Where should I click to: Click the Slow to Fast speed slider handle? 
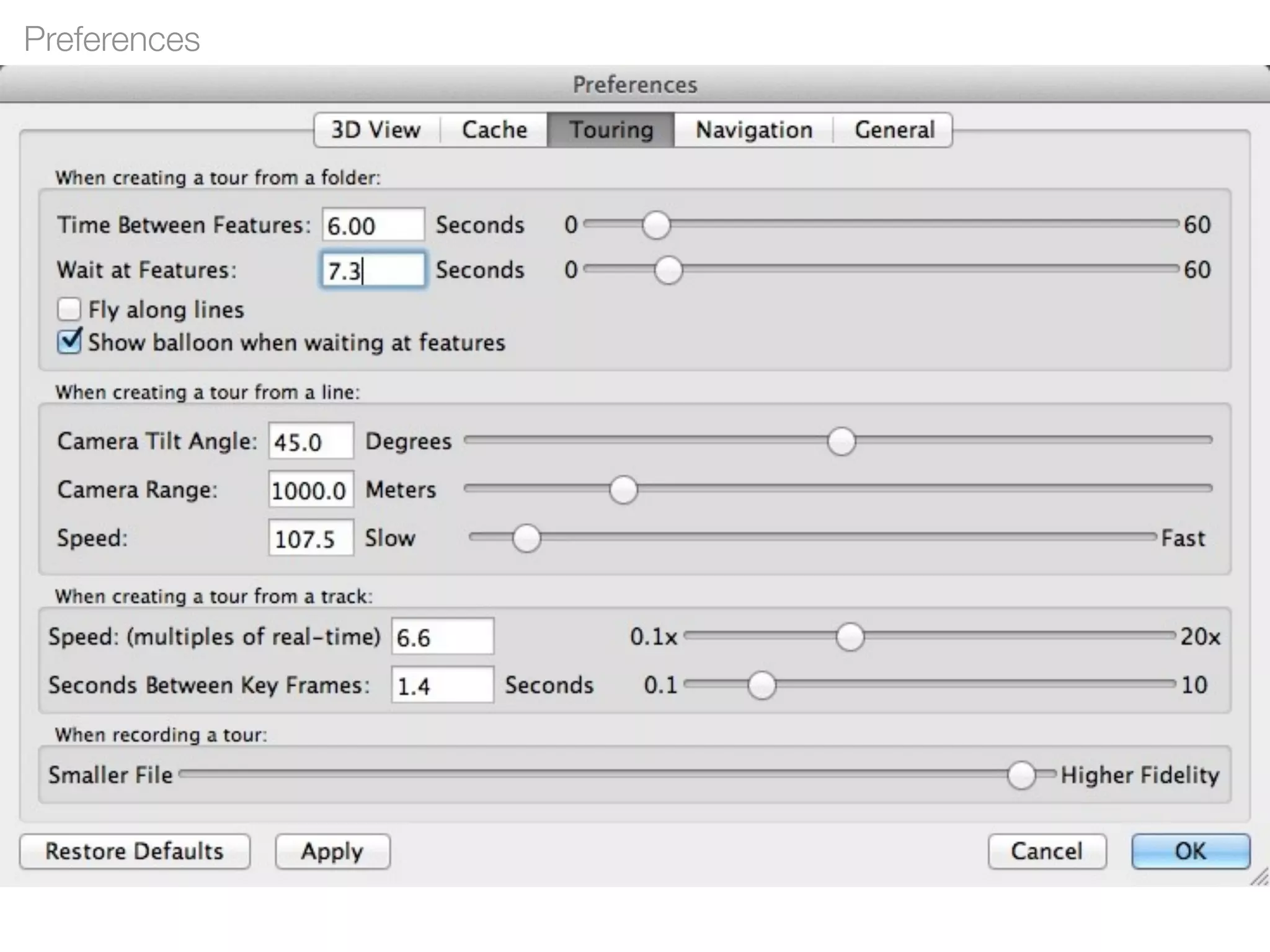click(x=526, y=538)
